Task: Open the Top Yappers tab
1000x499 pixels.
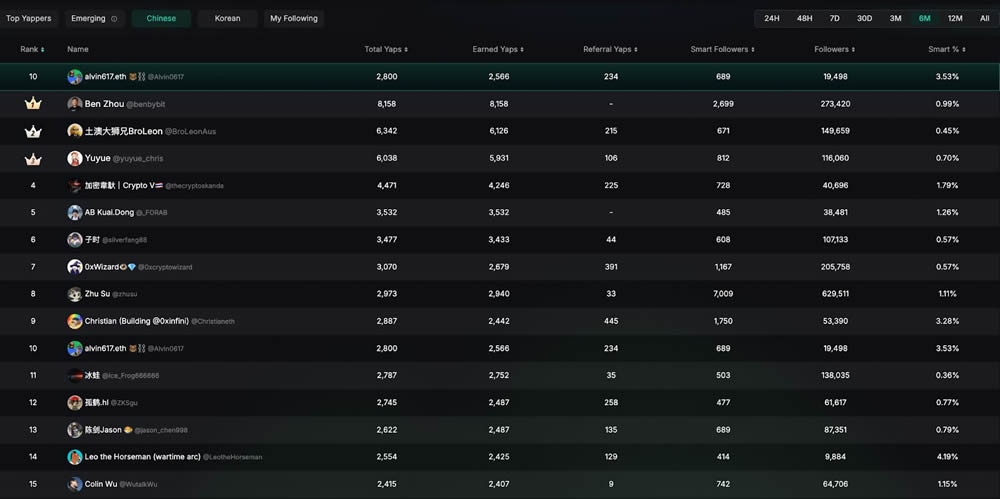Action: point(29,19)
